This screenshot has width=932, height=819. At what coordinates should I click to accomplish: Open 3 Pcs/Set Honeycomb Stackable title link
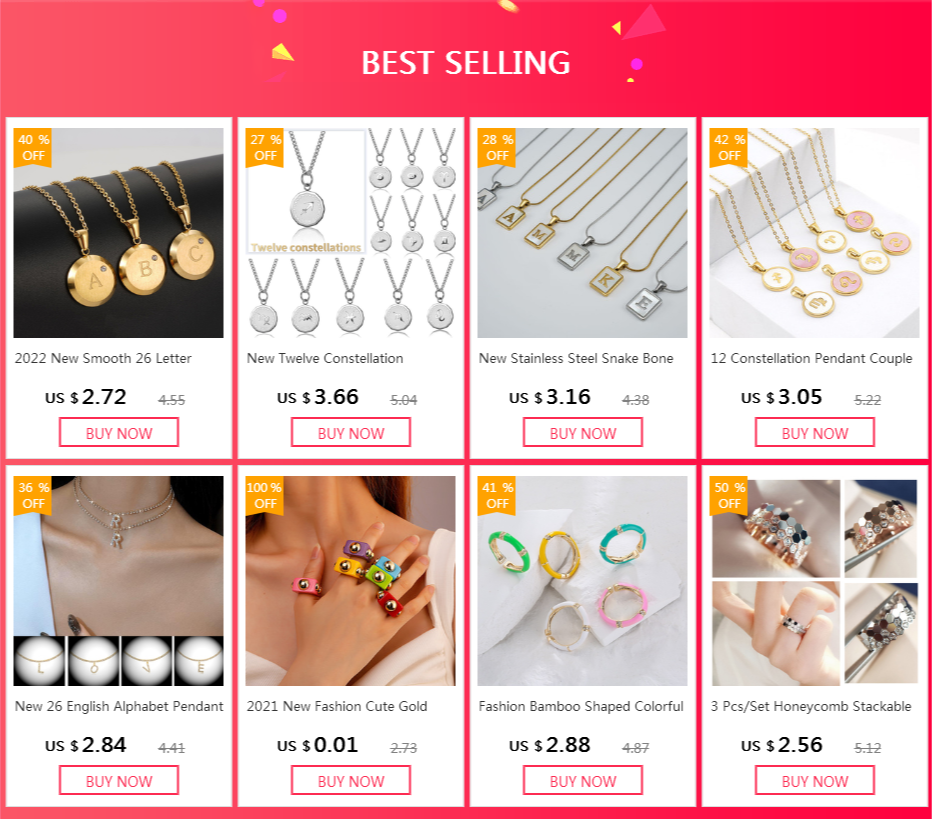pyautogui.click(x=811, y=706)
